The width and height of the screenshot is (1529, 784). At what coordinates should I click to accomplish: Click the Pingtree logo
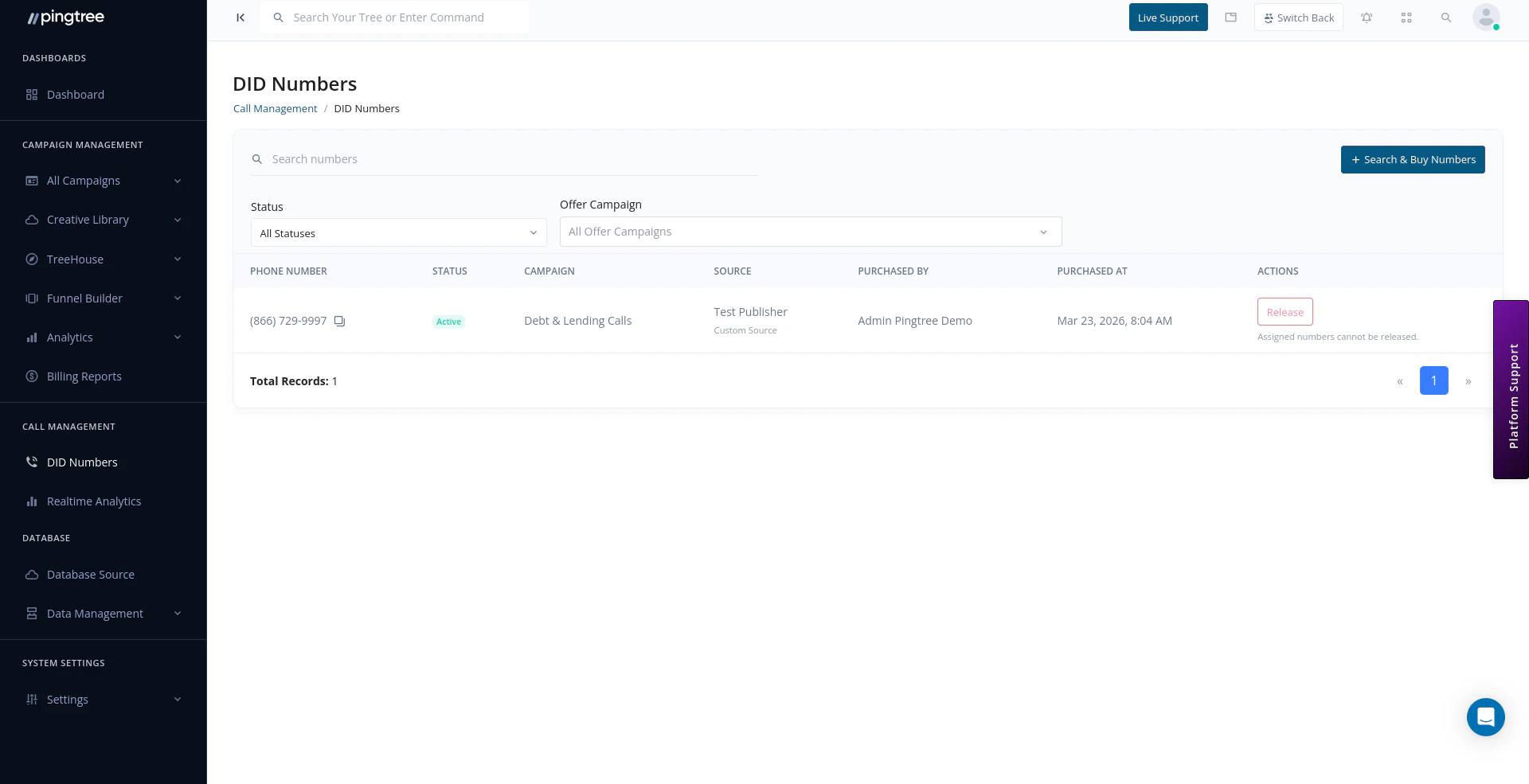coord(65,17)
